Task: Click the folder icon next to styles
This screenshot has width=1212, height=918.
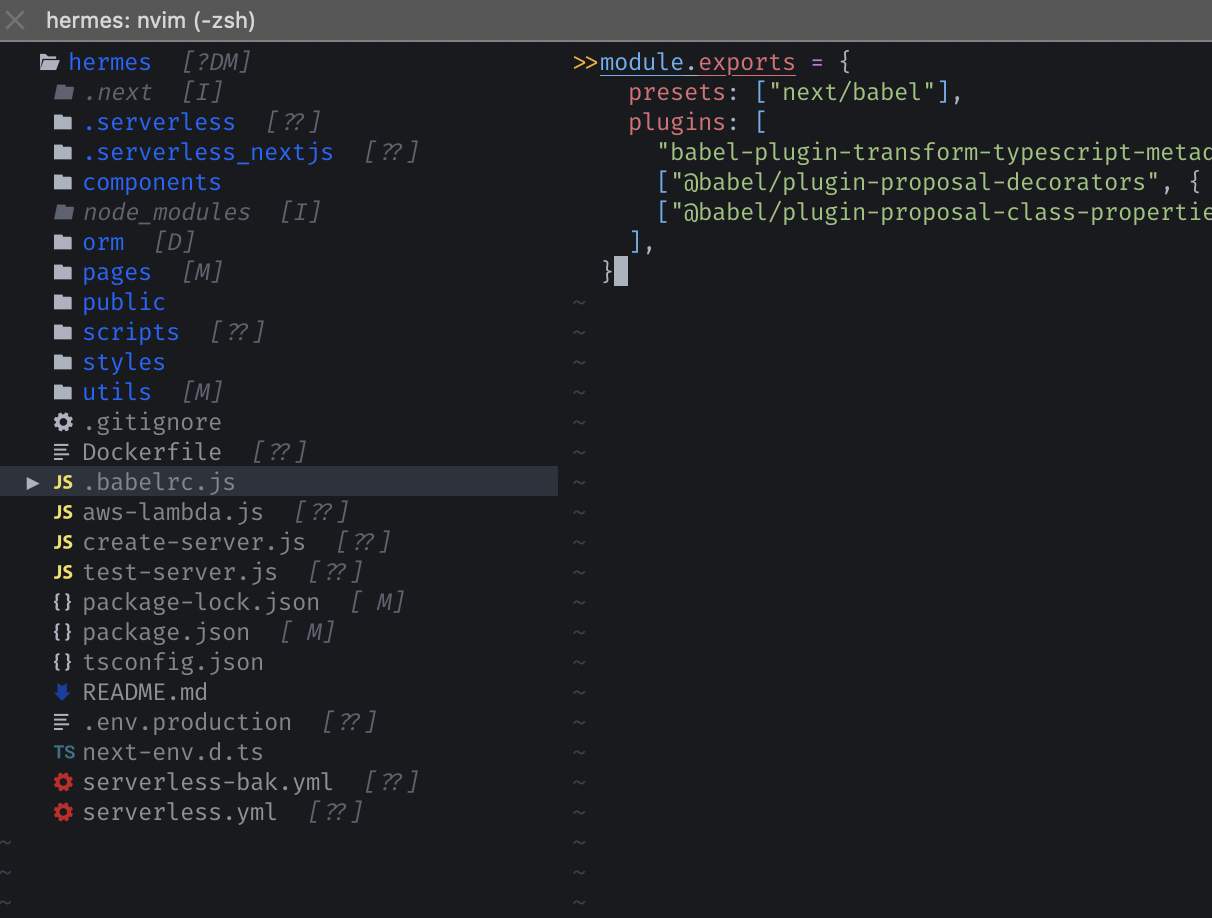Action: [63, 362]
